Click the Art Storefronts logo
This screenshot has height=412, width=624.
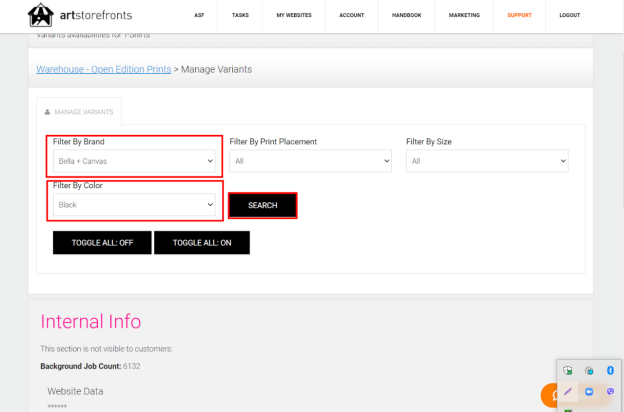click(x=80, y=15)
